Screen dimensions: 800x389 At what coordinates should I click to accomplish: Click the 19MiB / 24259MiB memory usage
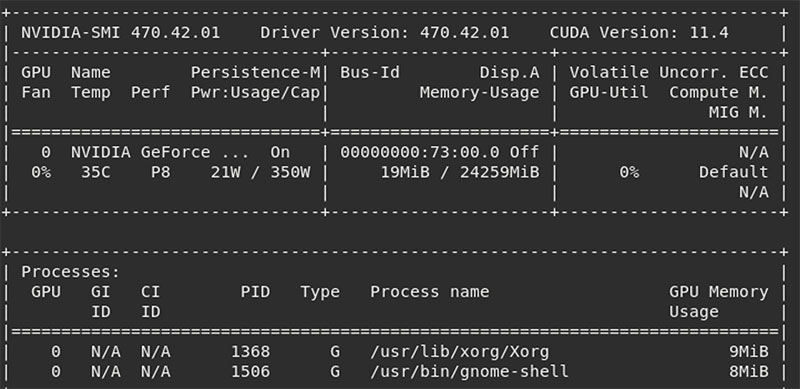tap(460, 172)
